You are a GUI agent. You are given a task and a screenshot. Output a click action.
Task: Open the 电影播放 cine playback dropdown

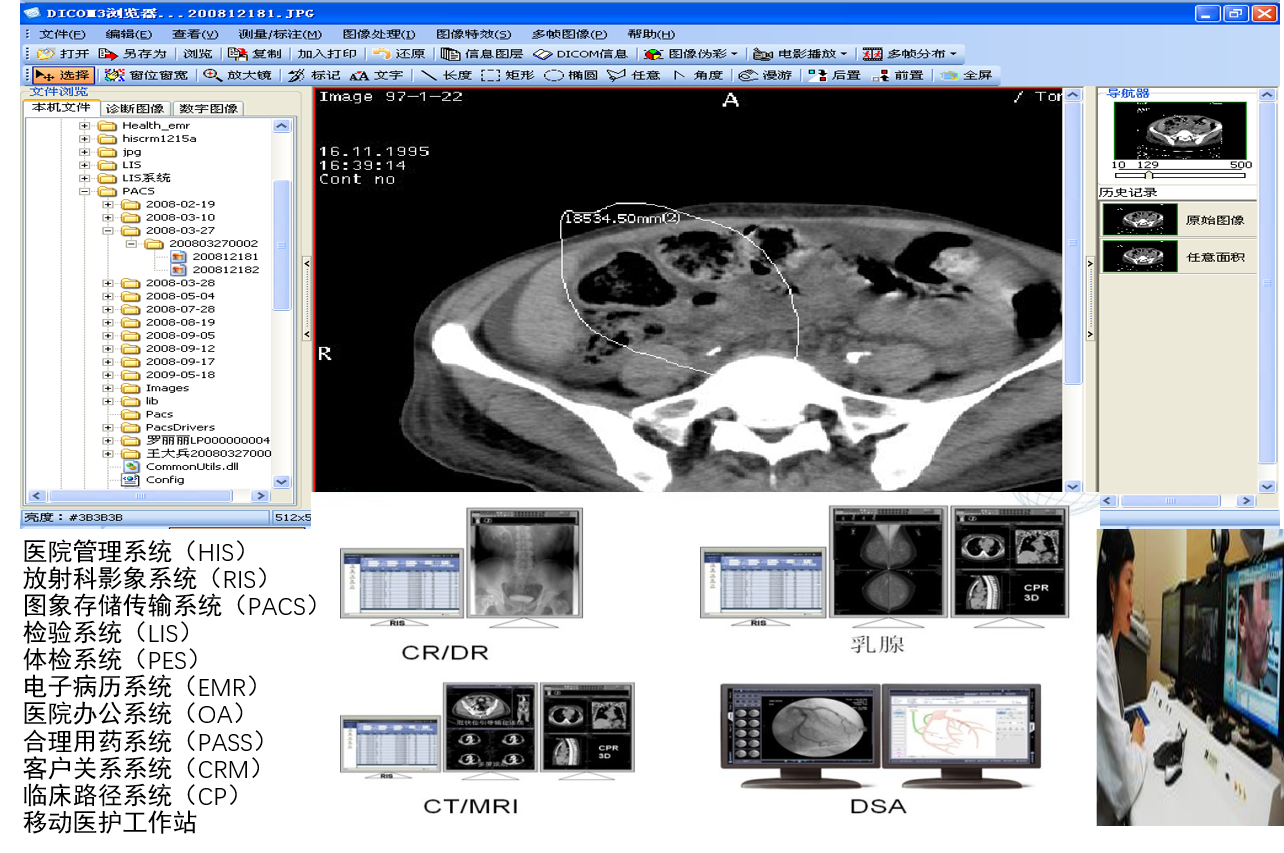pos(802,54)
